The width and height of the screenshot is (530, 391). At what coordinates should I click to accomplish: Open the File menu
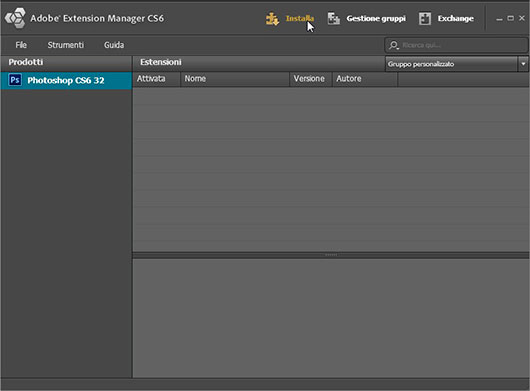tap(21, 45)
